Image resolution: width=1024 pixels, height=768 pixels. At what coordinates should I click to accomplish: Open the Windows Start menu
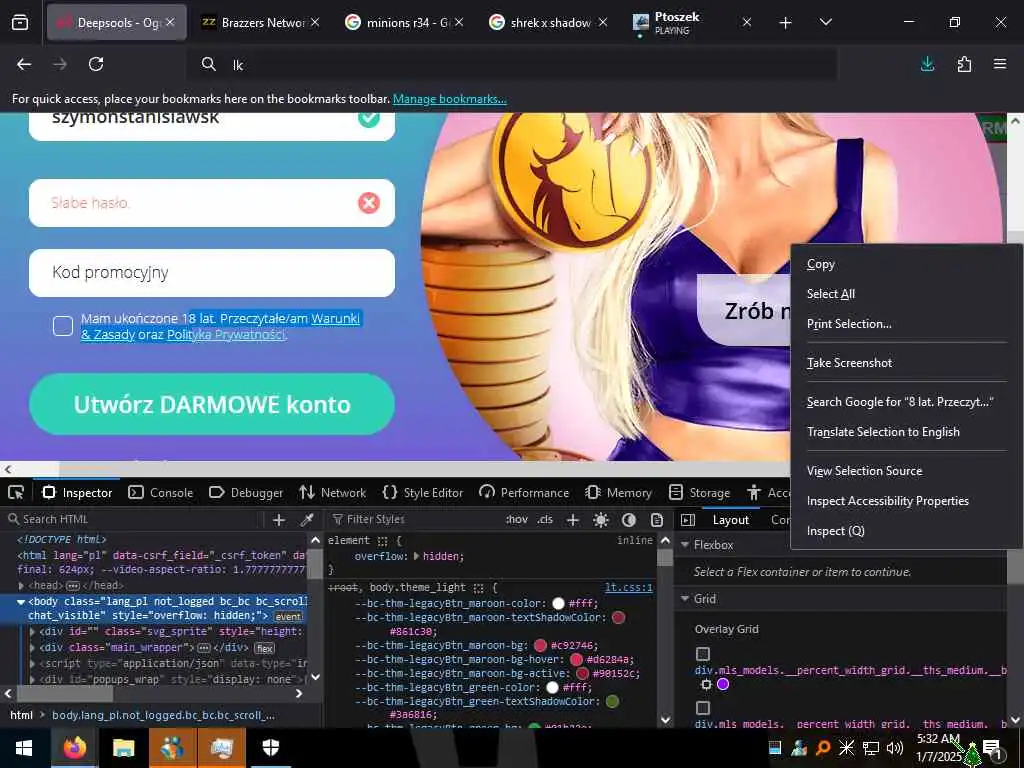[x=24, y=748]
